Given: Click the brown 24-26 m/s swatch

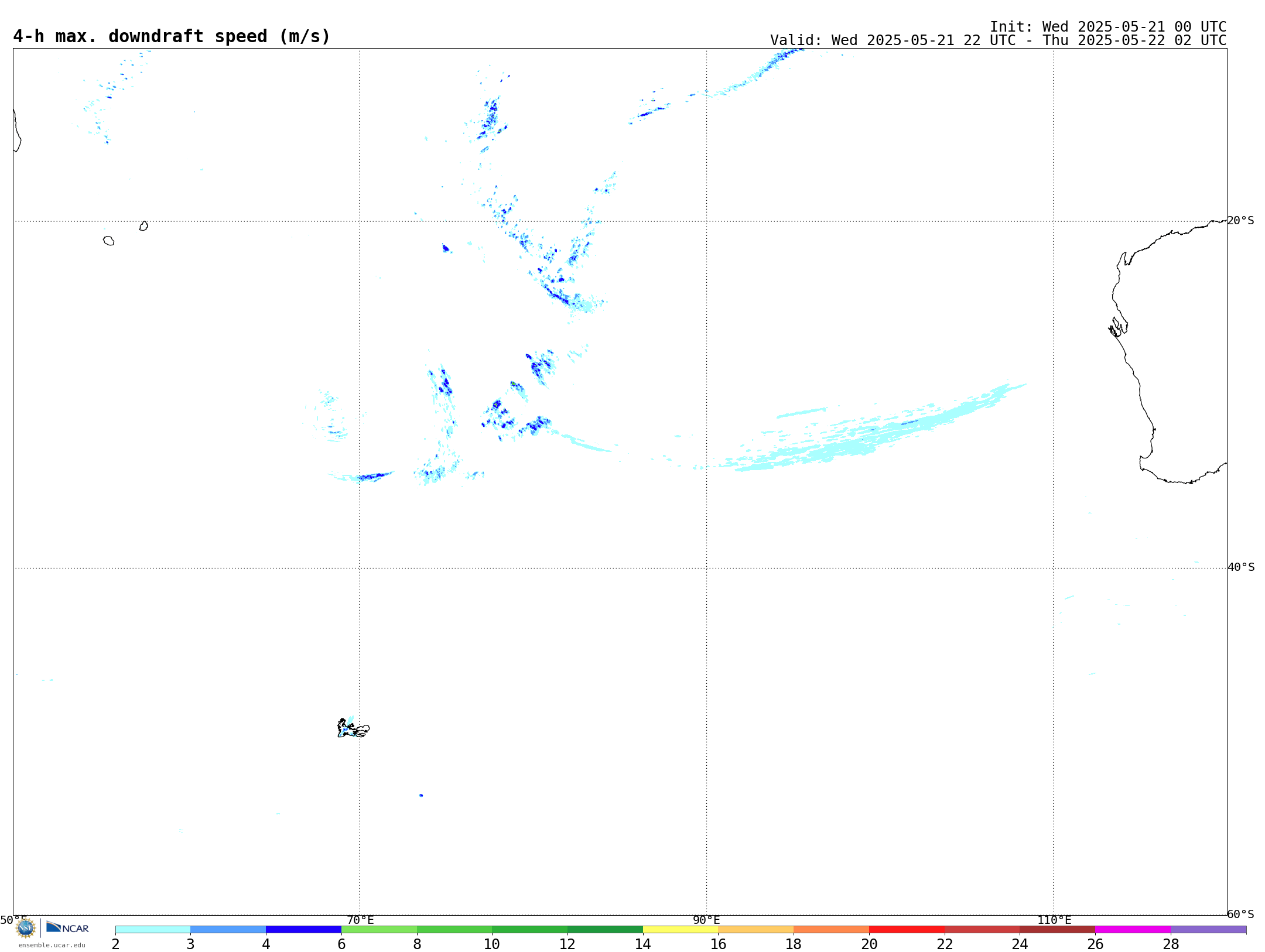Looking at the screenshot, I should click(x=1058, y=930).
